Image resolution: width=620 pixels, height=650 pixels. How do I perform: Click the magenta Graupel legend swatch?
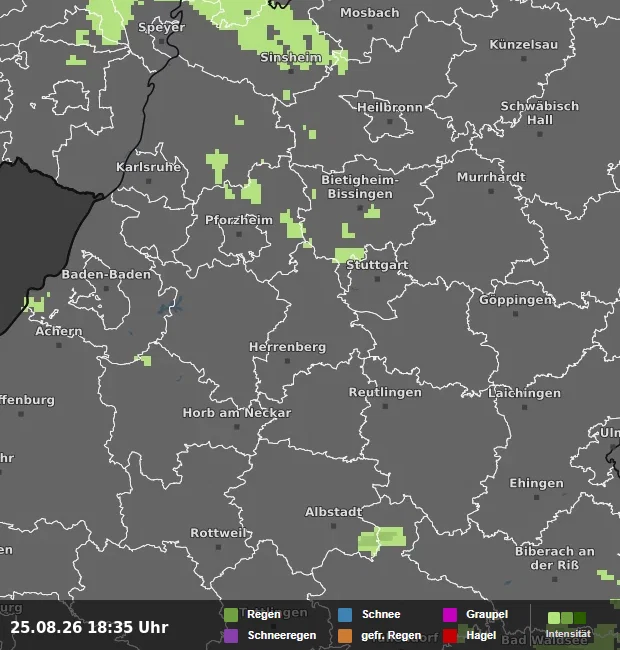pos(450,615)
